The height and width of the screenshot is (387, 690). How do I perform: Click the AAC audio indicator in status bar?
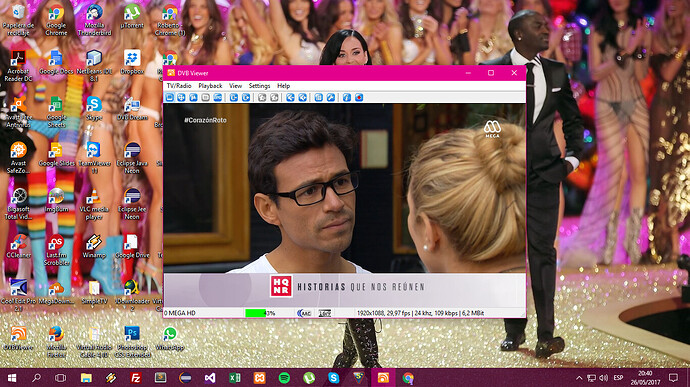coord(305,313)
